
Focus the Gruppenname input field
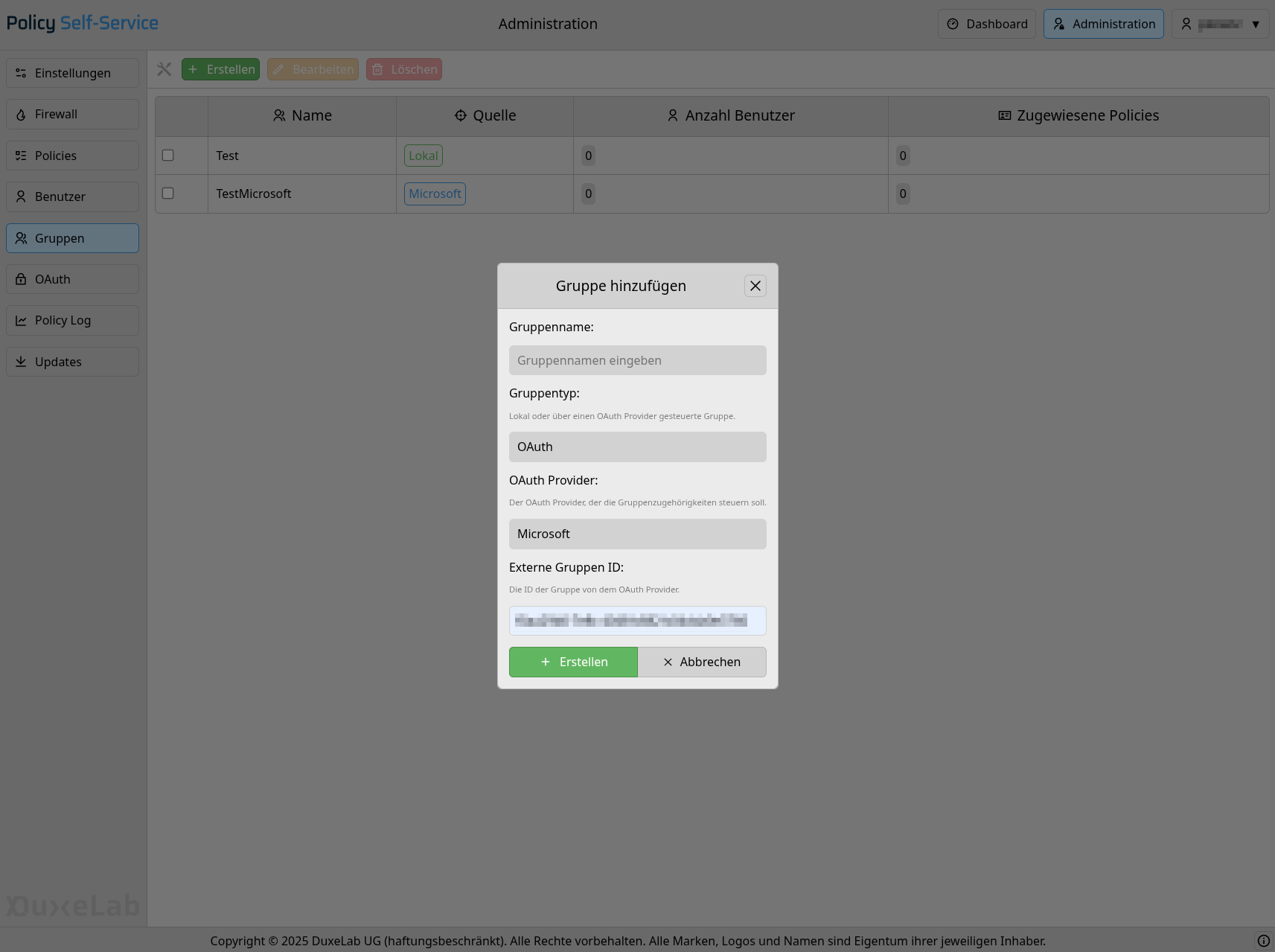coord(637,361)
